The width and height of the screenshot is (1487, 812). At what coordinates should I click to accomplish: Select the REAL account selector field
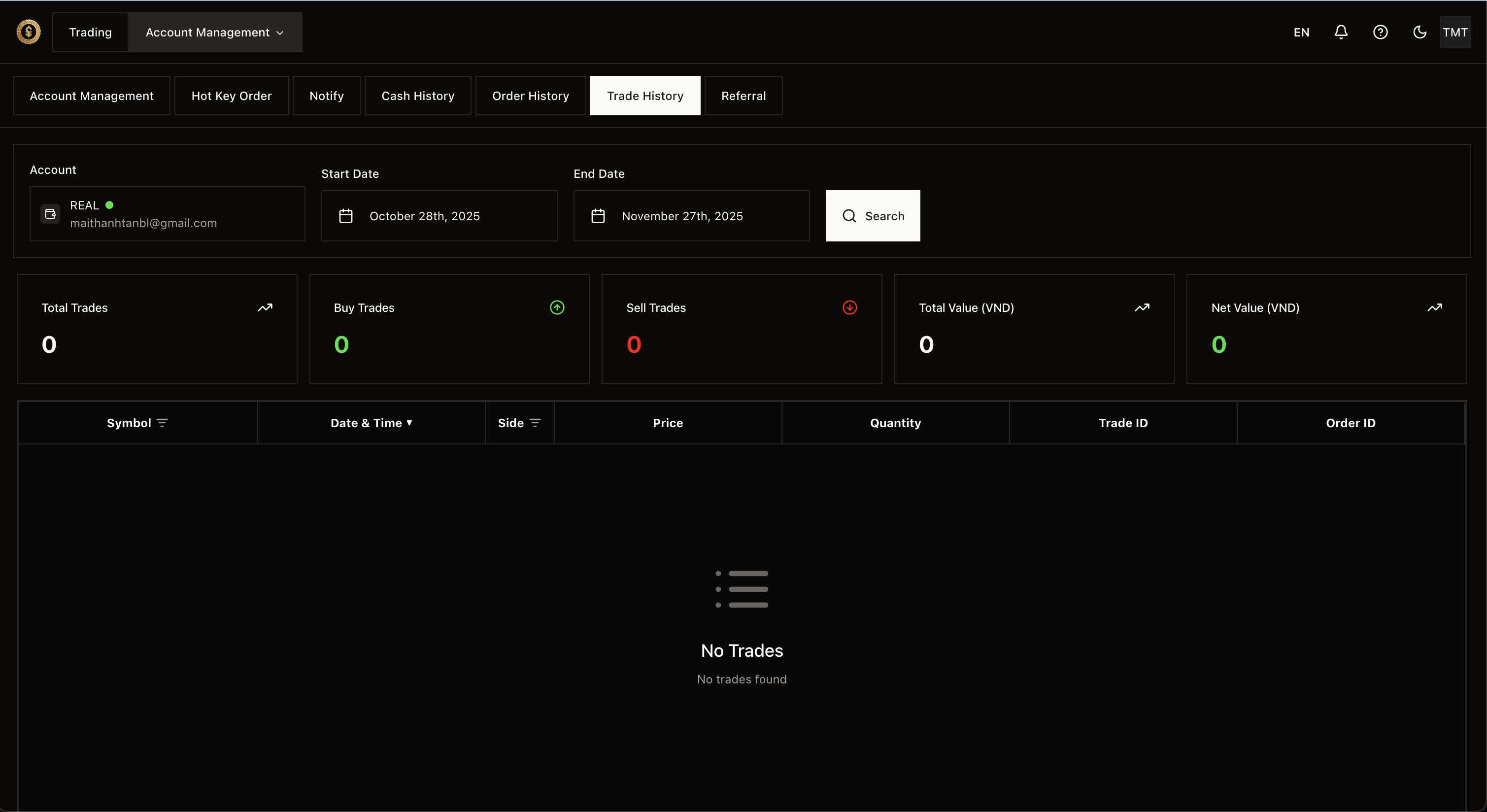tap(167, 213)
